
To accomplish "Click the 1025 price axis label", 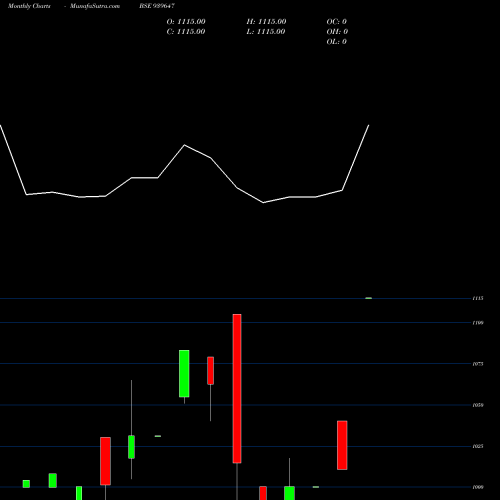I will pos(478,446).
